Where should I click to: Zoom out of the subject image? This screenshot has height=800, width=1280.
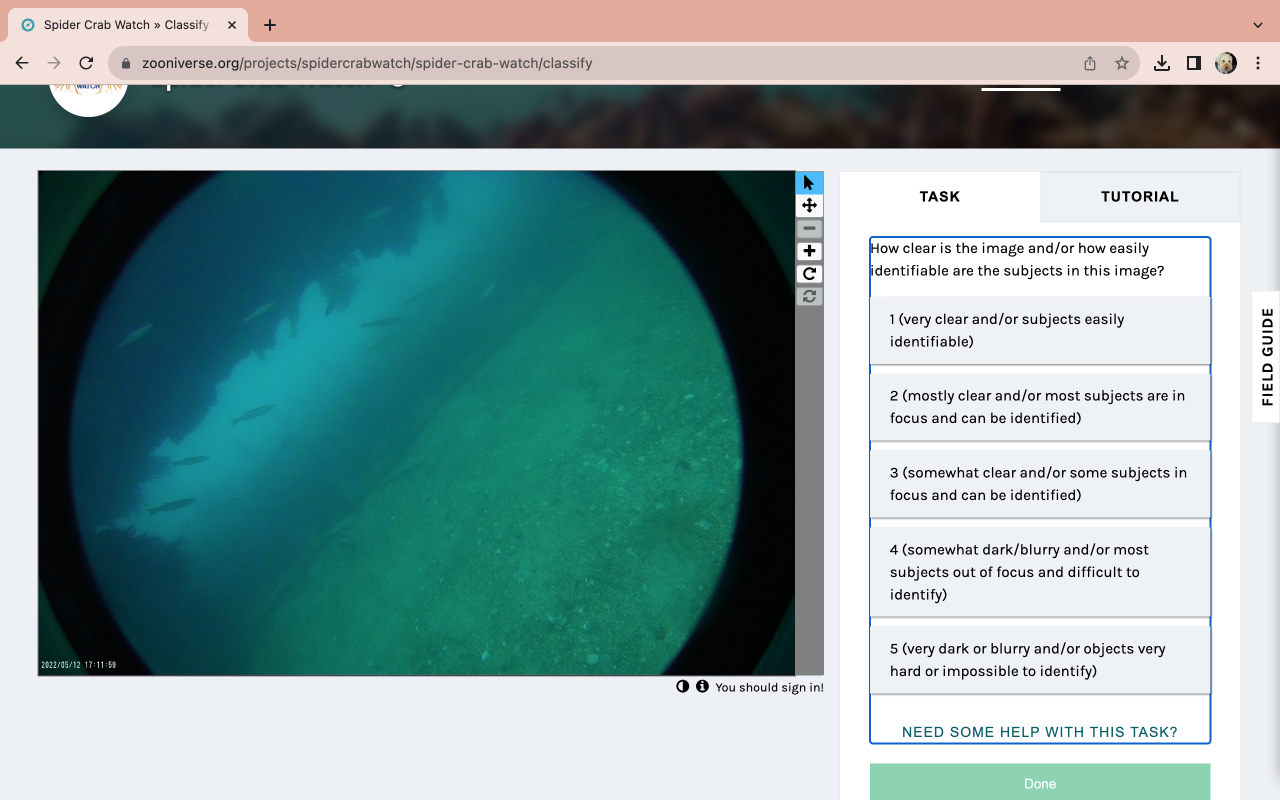[809, 228]
